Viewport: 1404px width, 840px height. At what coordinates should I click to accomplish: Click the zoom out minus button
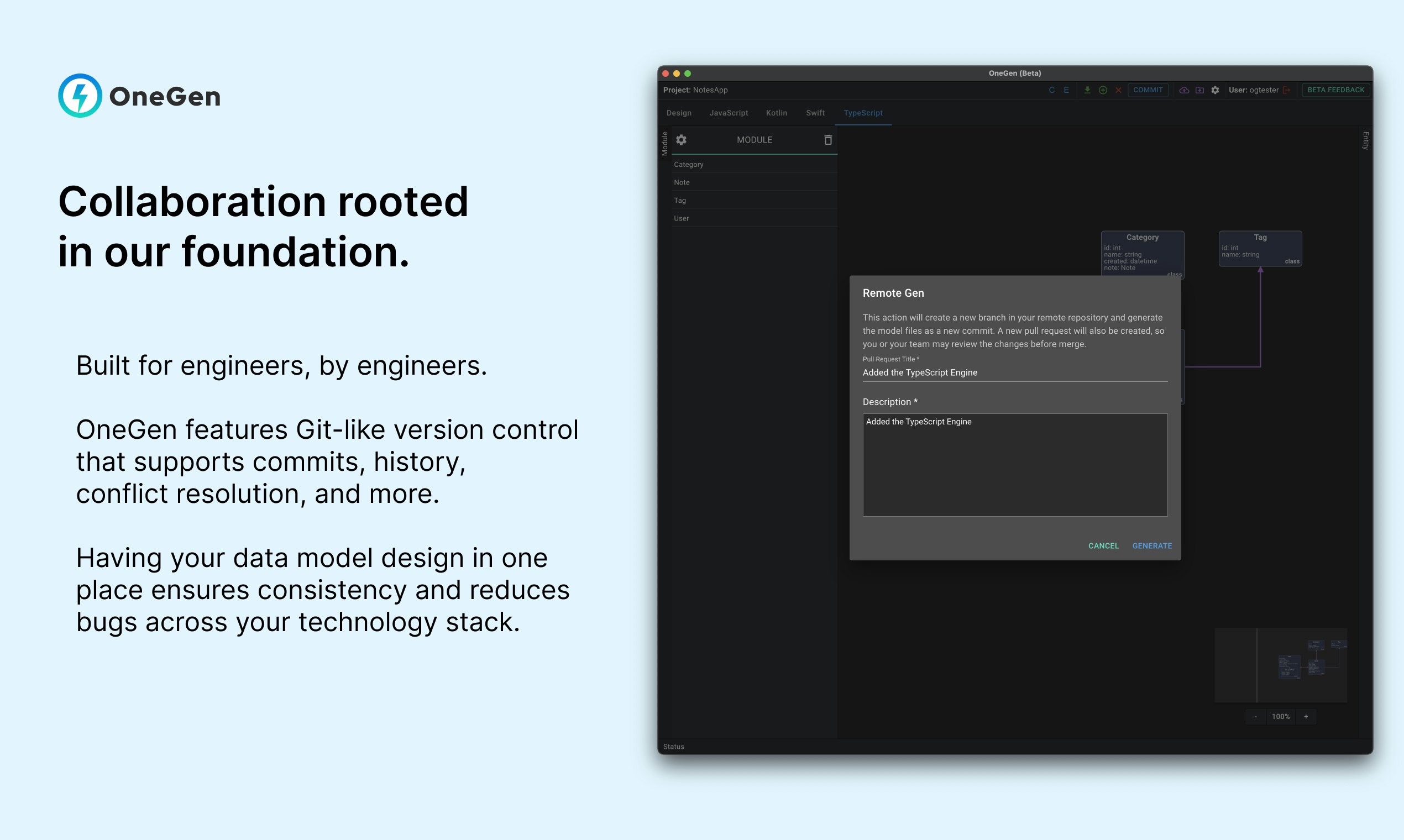(1255, 717)
